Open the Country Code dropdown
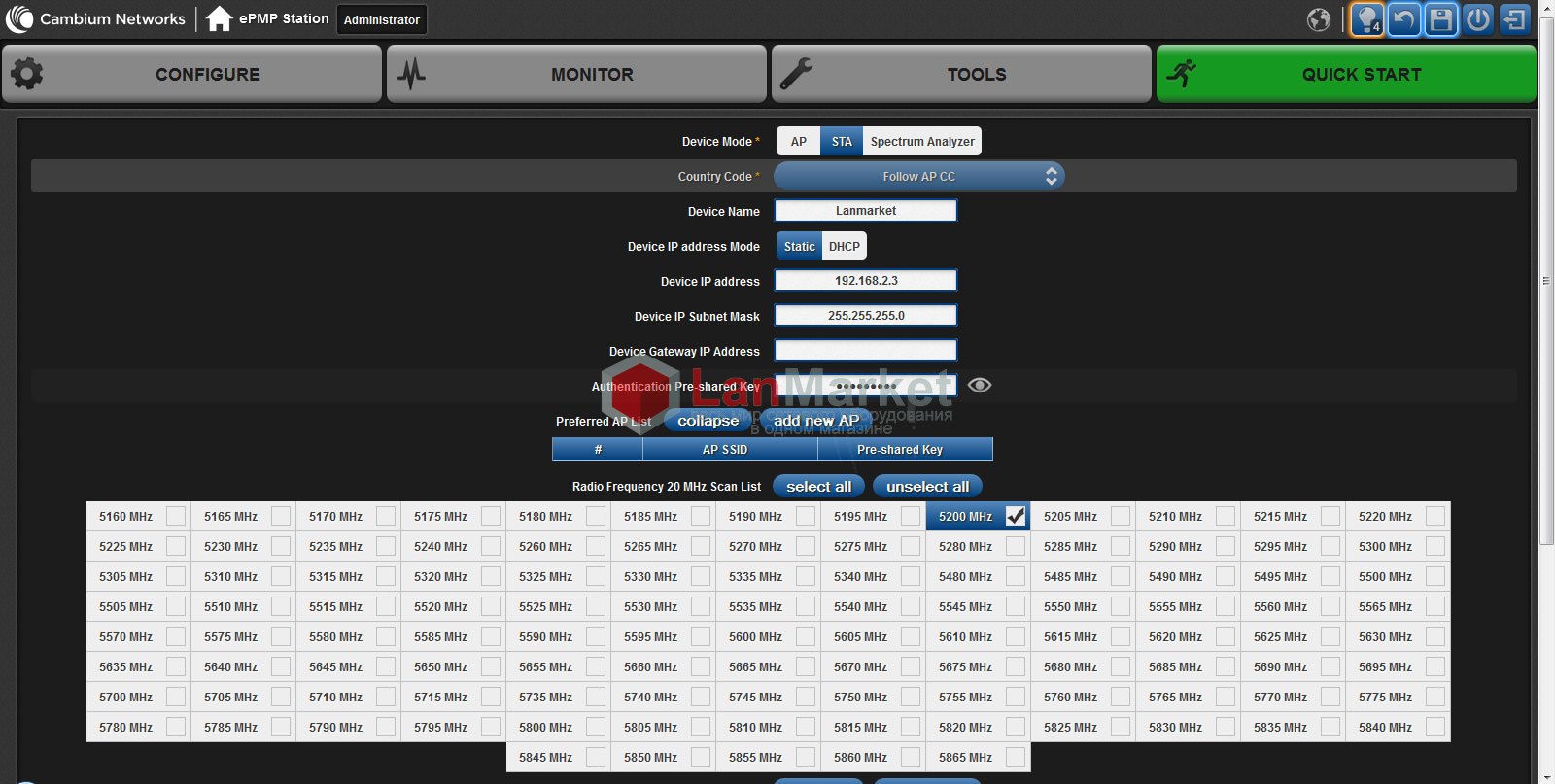 [x=918, y=176]
